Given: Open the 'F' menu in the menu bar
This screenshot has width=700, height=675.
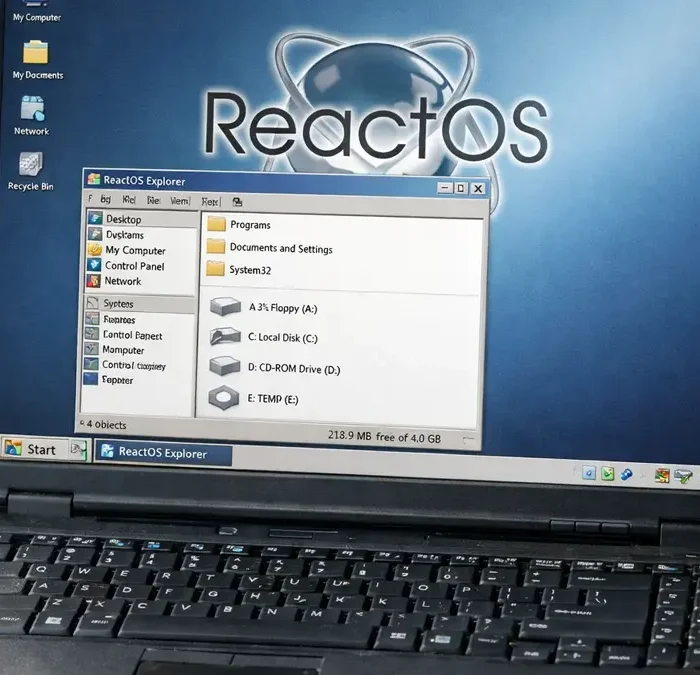Looking at the screenshot, I should [x=90, y=198].
